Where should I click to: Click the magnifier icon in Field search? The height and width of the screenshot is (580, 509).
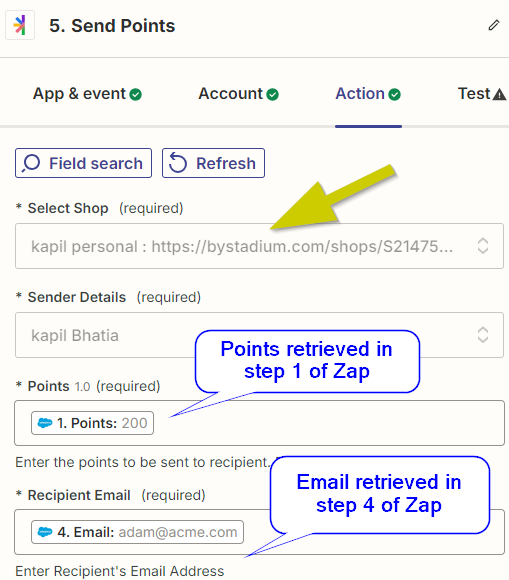click(x=31, y=163)
